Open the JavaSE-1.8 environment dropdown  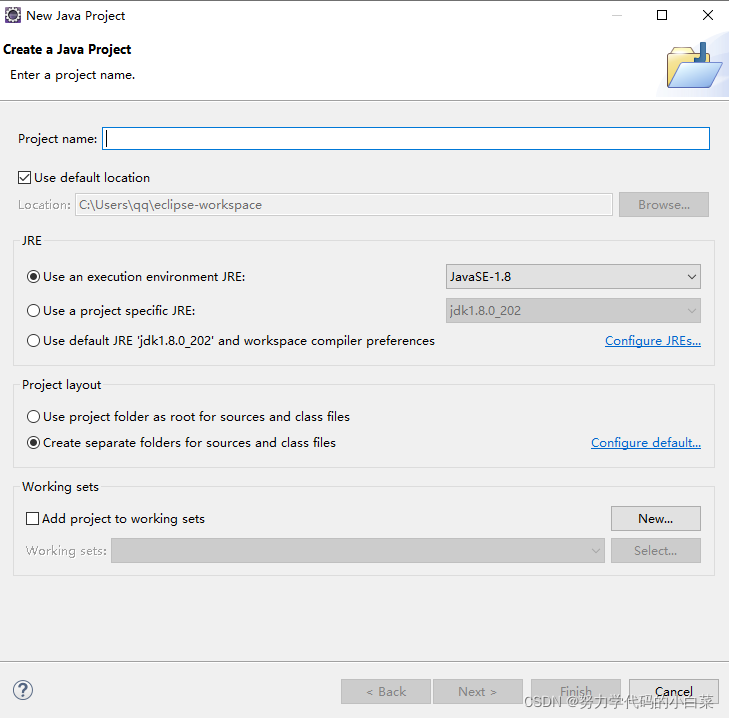573,277
